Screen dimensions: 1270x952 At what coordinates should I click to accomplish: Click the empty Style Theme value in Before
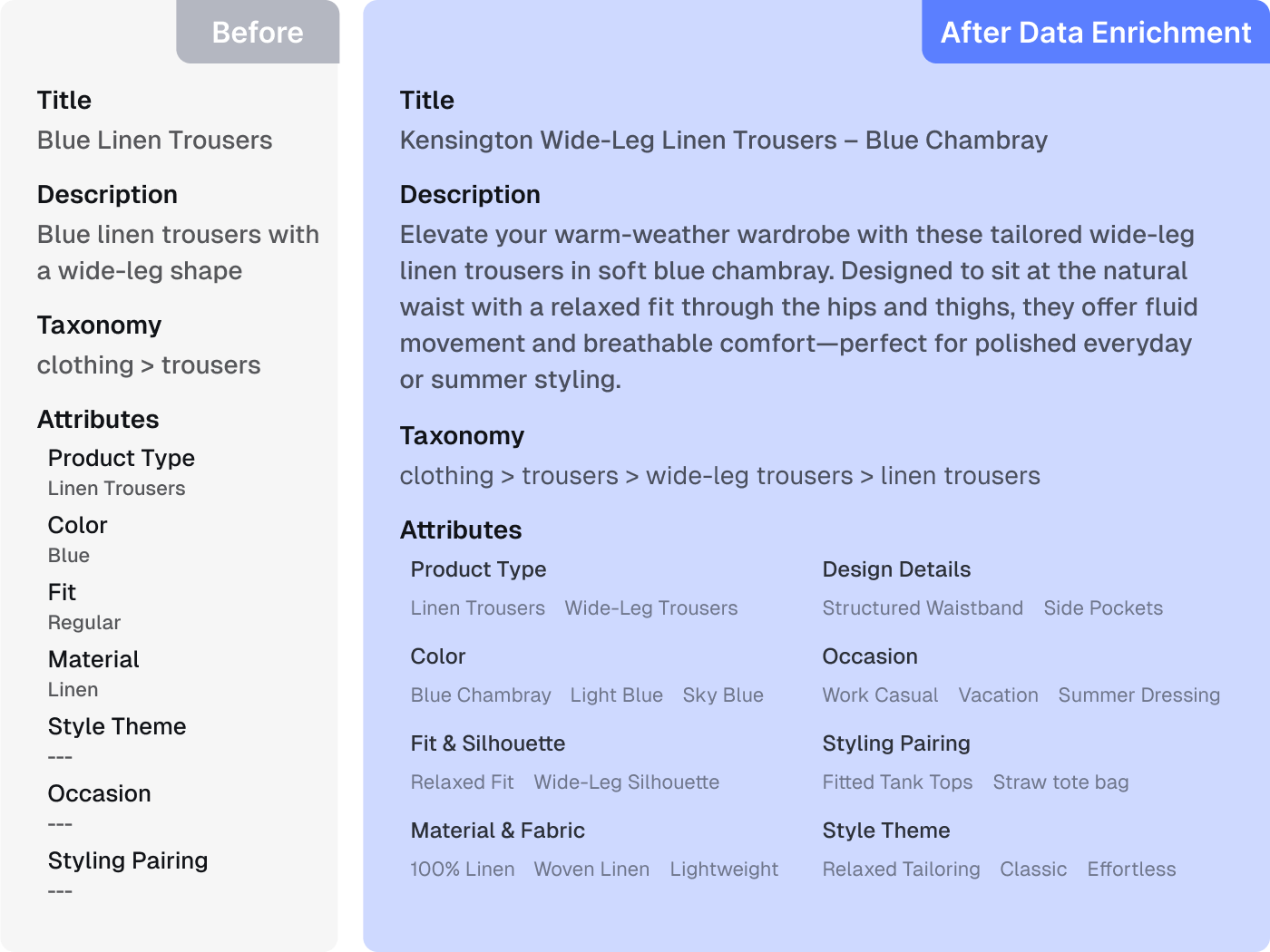(x=60, y=757)
